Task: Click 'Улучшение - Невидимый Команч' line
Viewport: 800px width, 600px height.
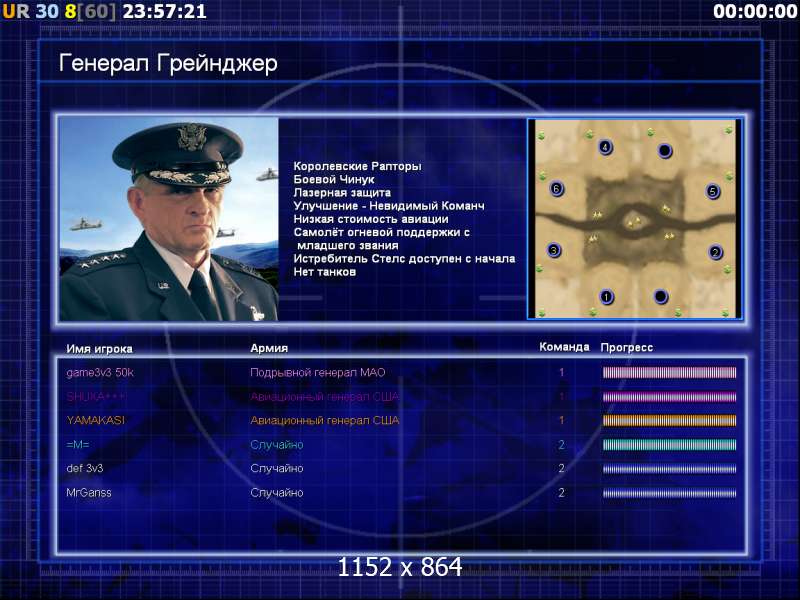Action: [389, 206]
